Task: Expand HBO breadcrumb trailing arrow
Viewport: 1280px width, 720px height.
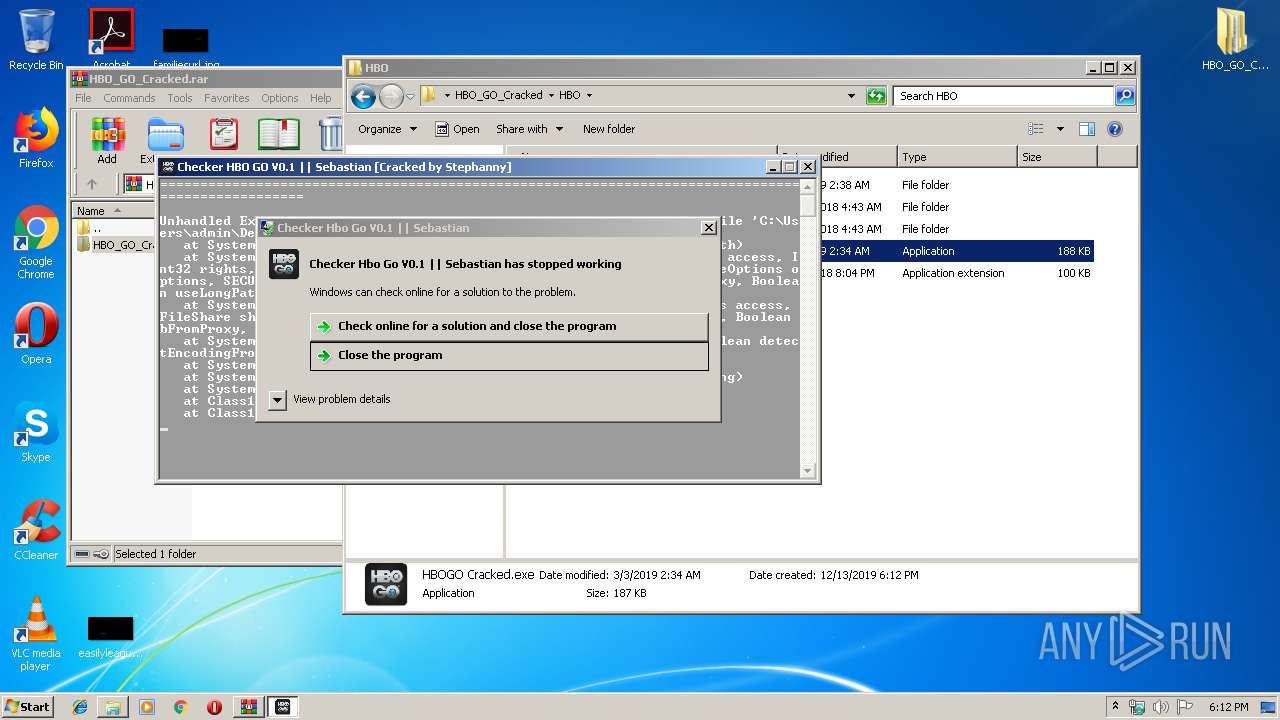Action: 589,96
